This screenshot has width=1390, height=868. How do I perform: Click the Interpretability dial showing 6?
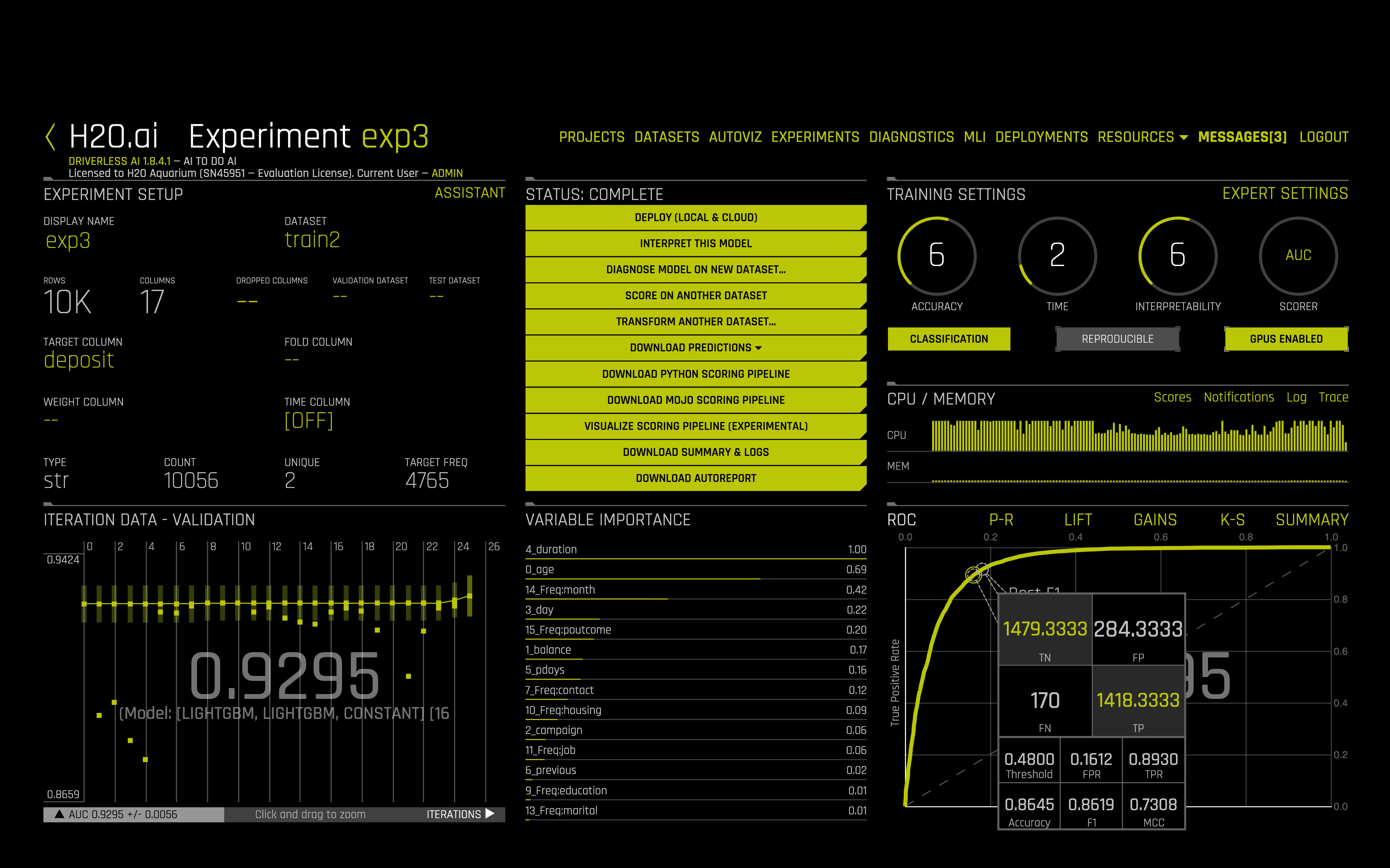1177,255
